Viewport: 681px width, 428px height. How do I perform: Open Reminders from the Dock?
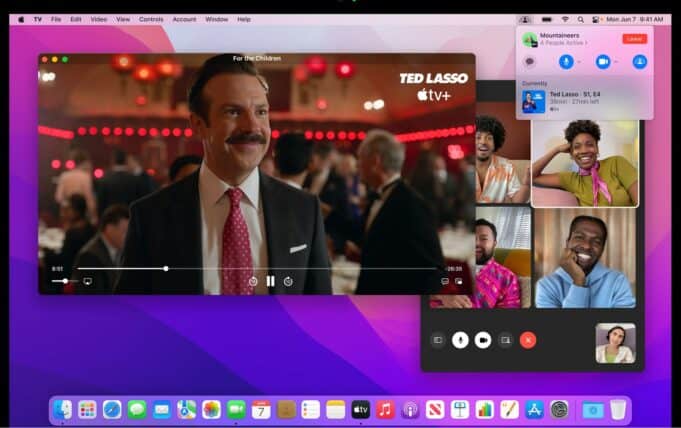pos(311,409)
